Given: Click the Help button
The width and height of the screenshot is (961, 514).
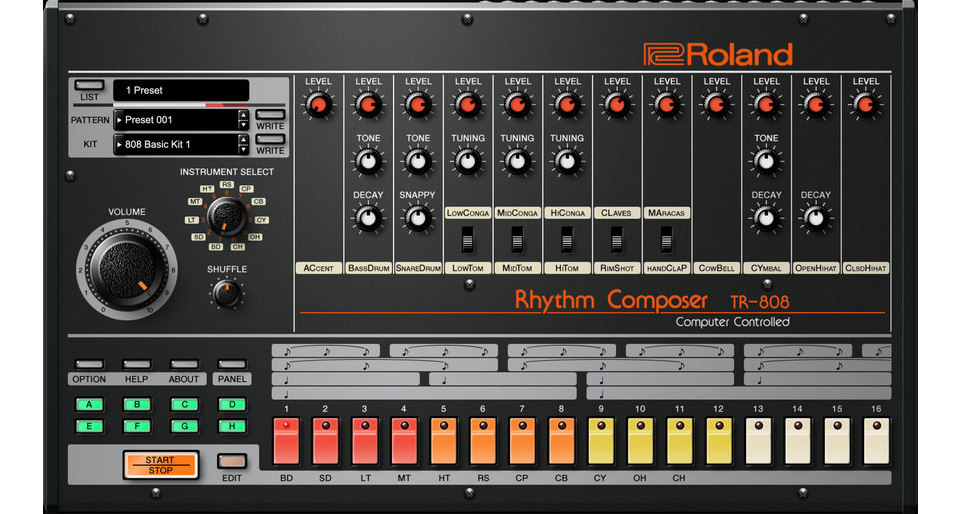Looking at the screenshot, I should pos(136,365).
